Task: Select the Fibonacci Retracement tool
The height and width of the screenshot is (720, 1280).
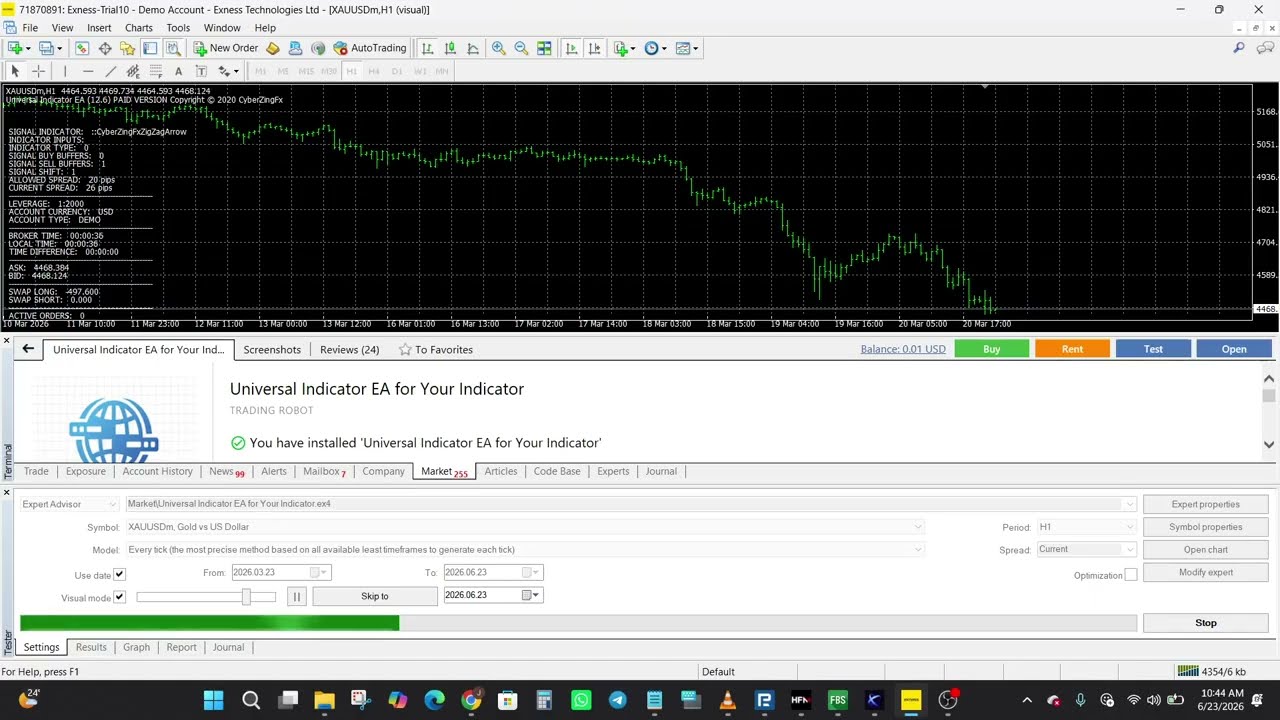Action: [x=156, y=71]
